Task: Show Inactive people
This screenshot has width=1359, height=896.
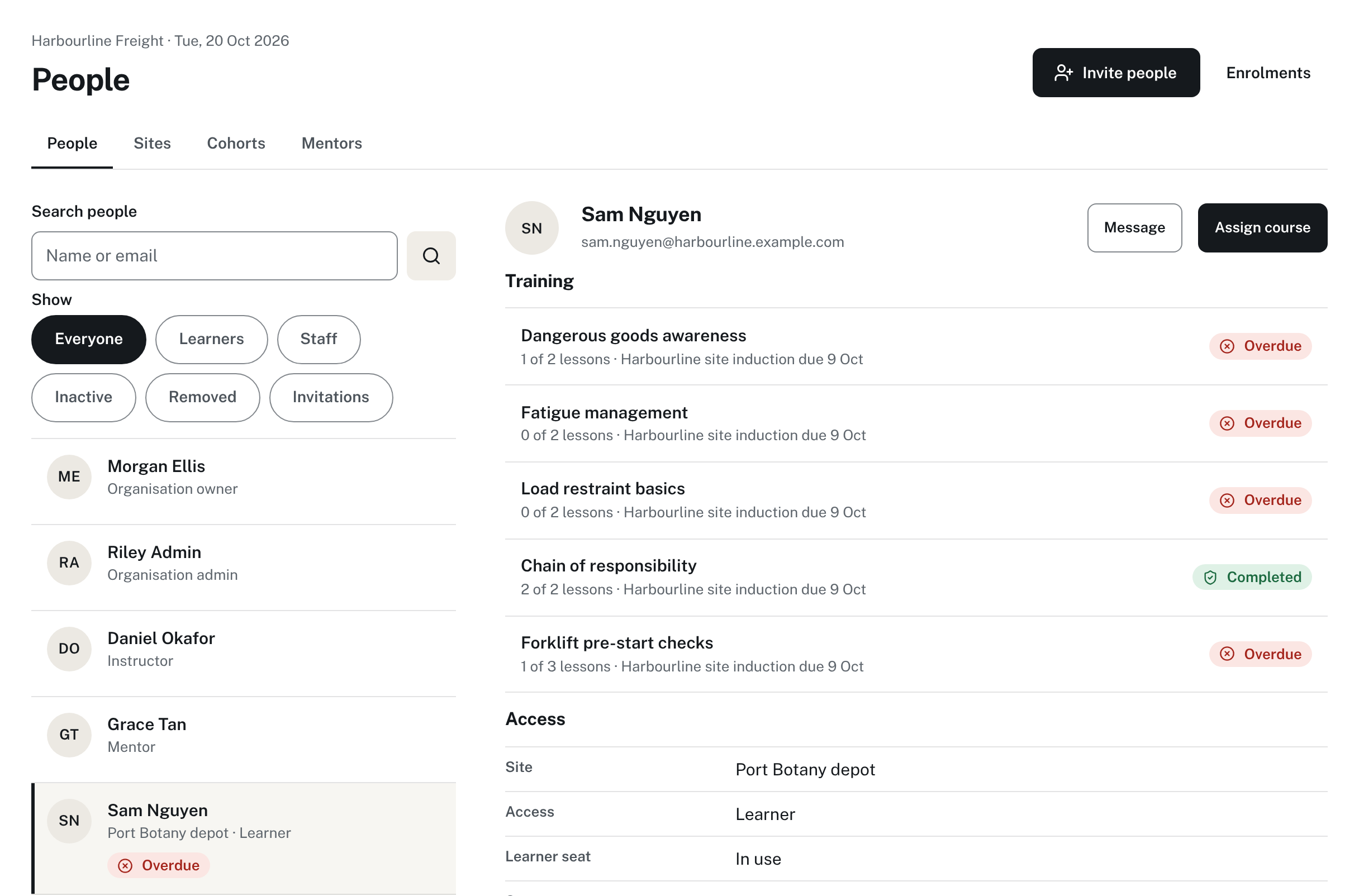Action: (83, 397)
